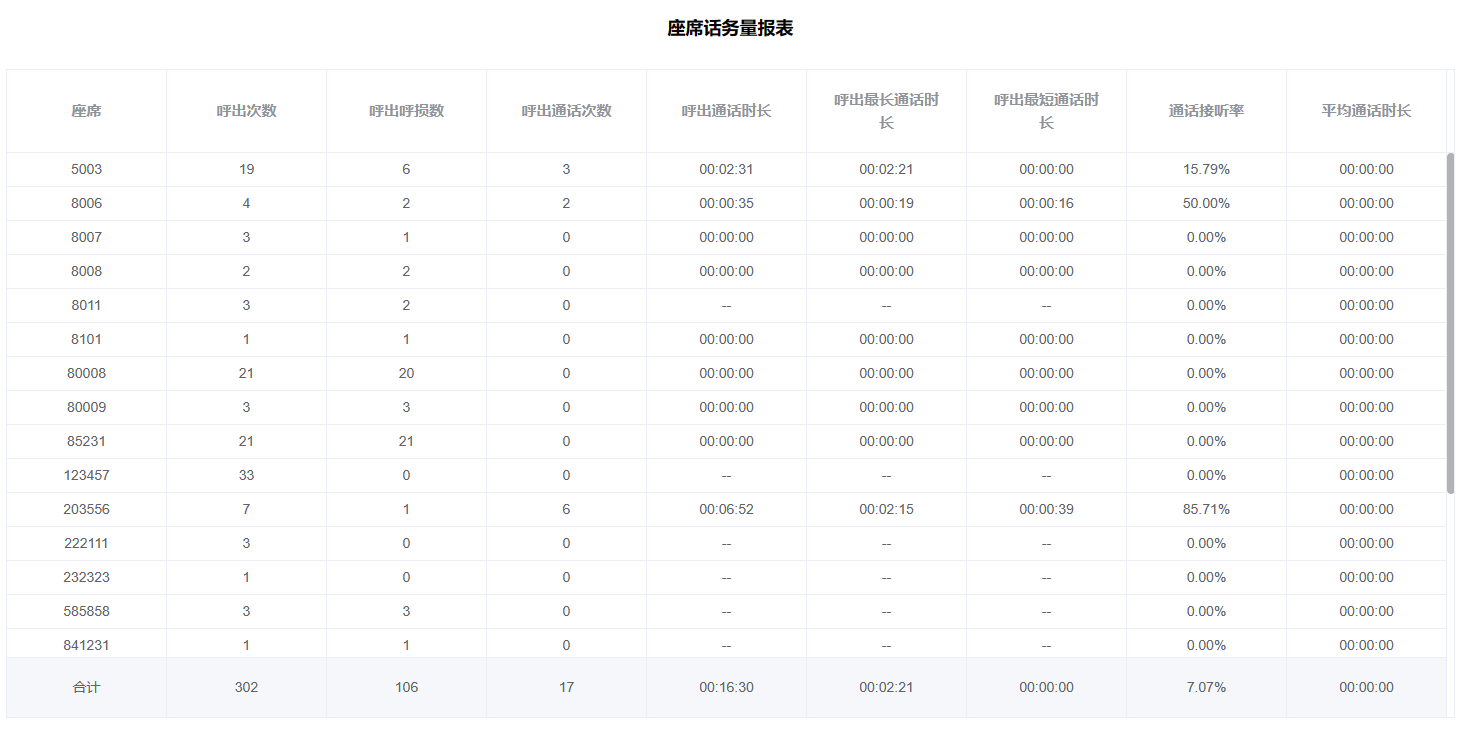Screen dimensions: 1481x743
Task: Click the 呼出呼损数 value 21 for seat 85231
Action: click(406, 442)
